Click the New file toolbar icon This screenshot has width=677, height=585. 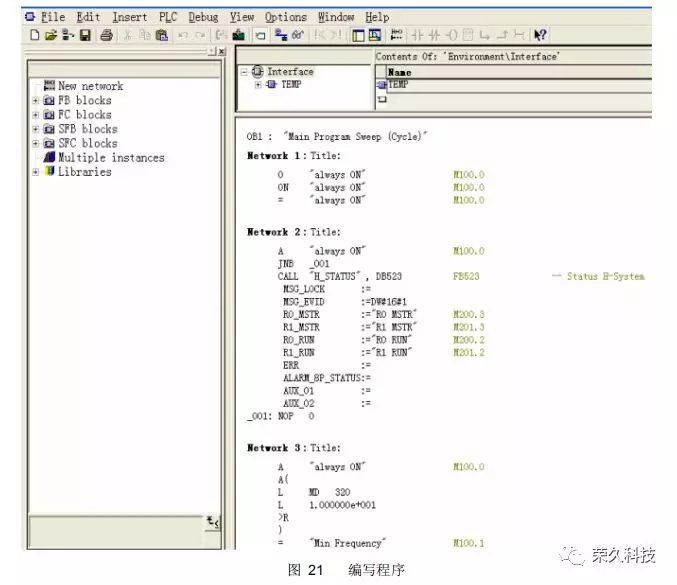(x=35, y=35)
